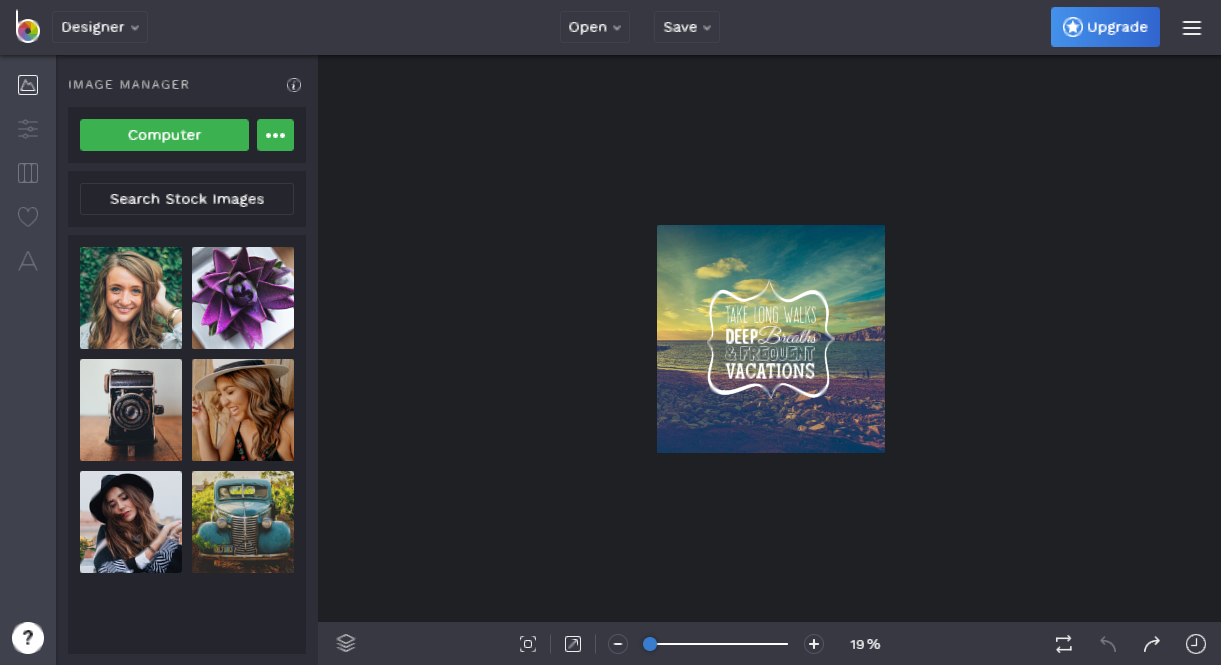Viewport: 1221px width, 665px height.
Task: Expand the Save menu
Action: 687,27
